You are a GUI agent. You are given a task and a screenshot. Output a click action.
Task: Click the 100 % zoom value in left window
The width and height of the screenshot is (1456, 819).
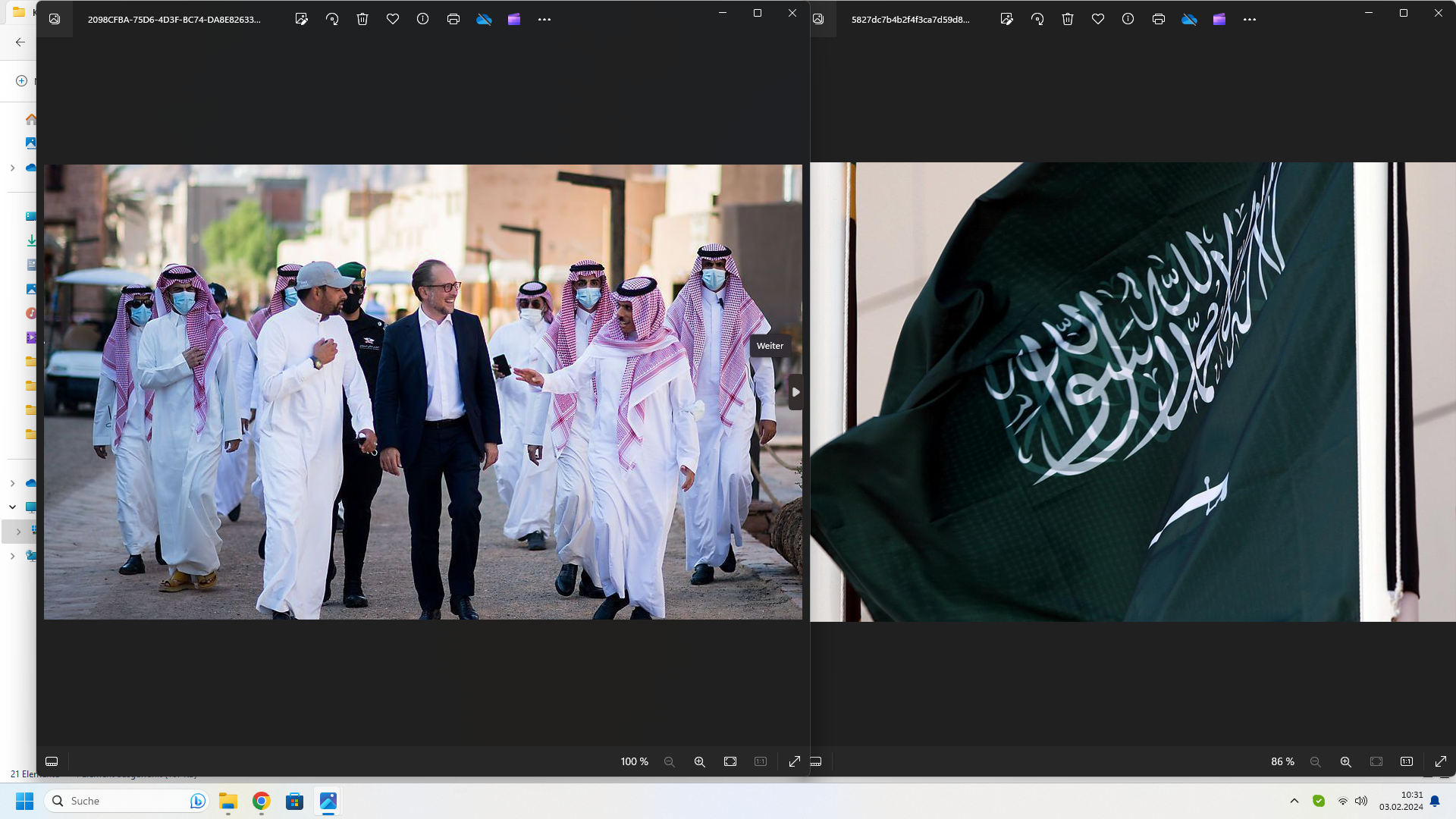coord(635,761)
